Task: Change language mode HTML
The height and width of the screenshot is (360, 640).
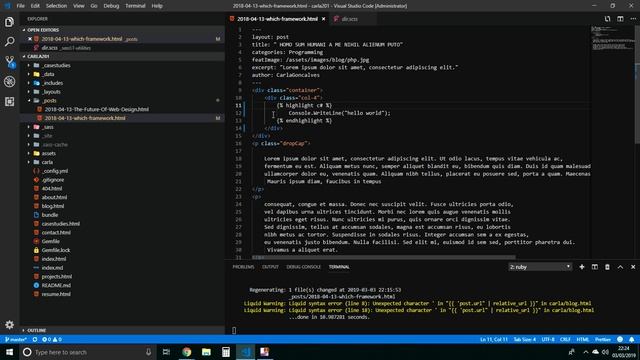Action: 583,340
